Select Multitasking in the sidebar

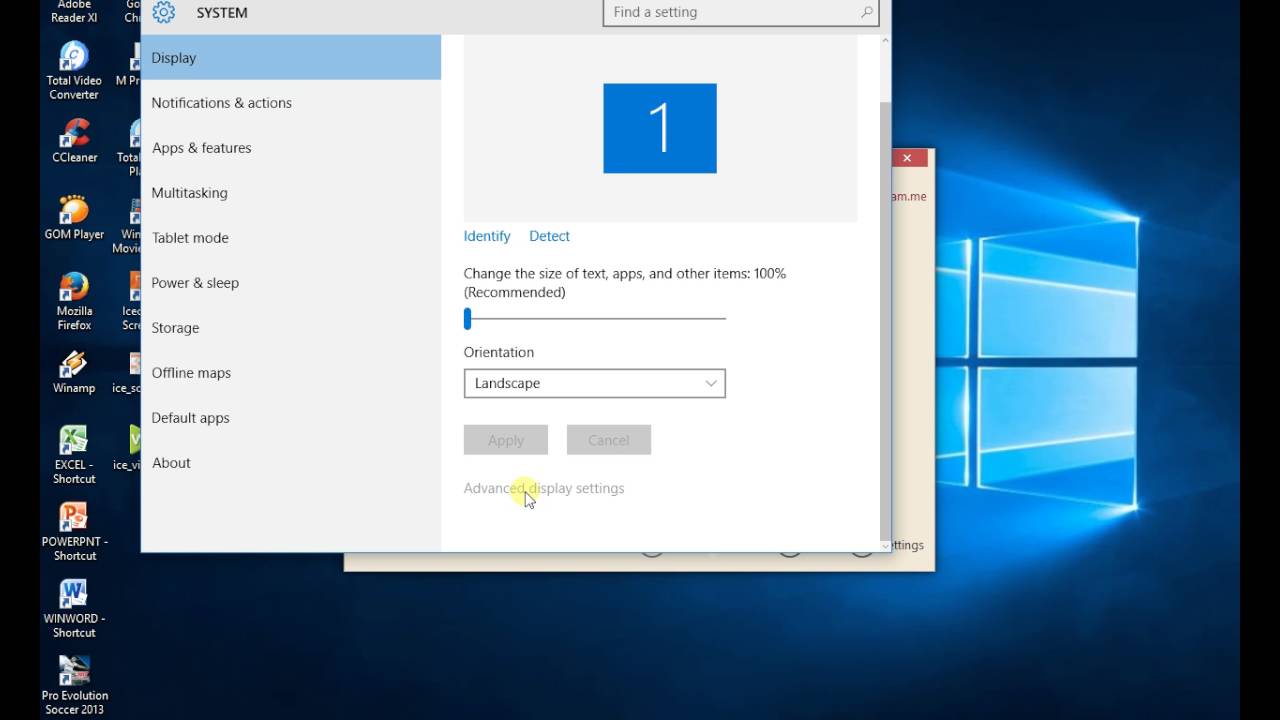(x=291, y=193)
